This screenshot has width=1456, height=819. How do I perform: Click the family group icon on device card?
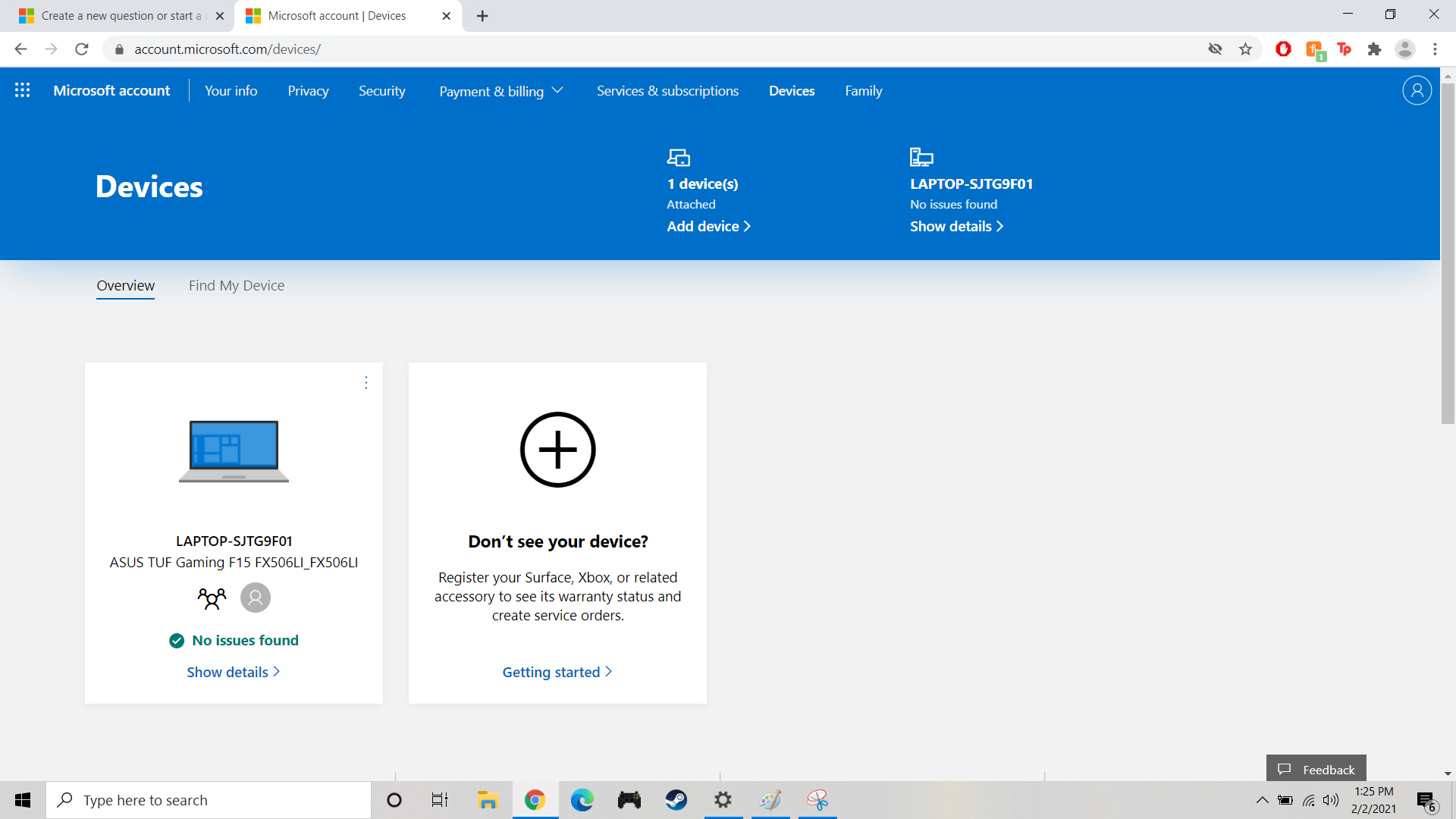[212, 598]
